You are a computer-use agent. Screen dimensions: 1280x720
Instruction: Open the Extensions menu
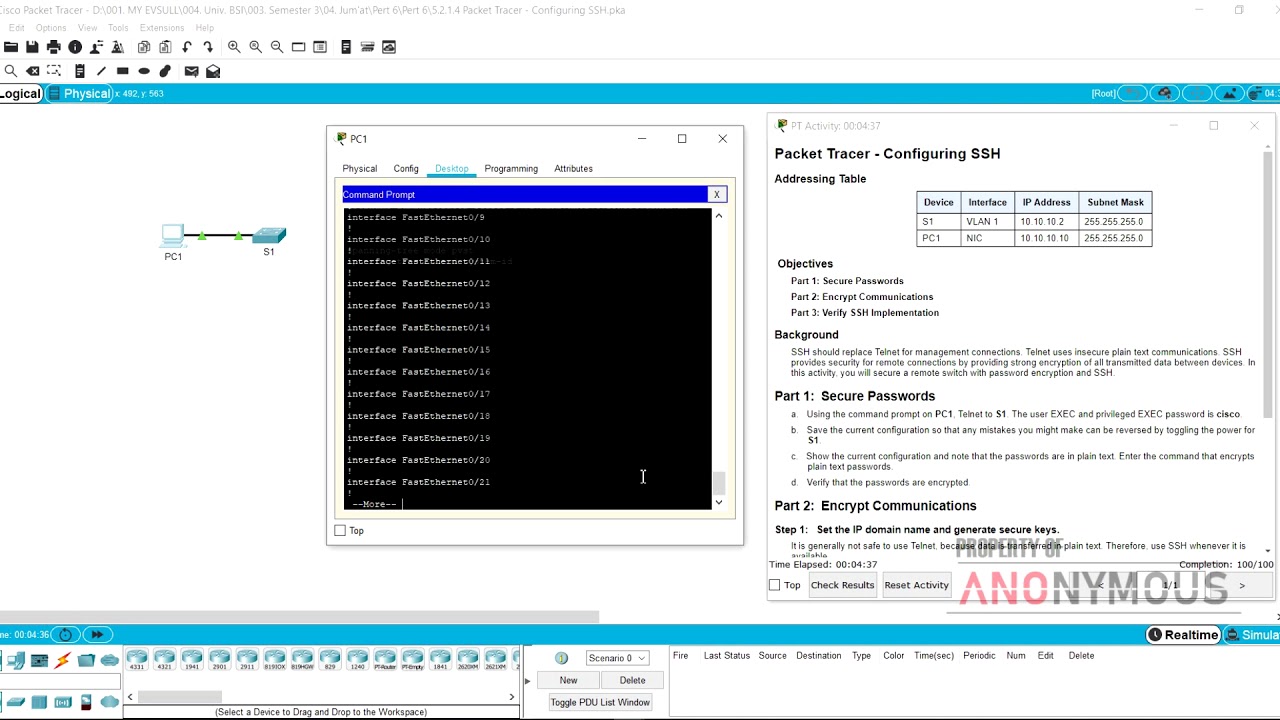tap(162, 27)
